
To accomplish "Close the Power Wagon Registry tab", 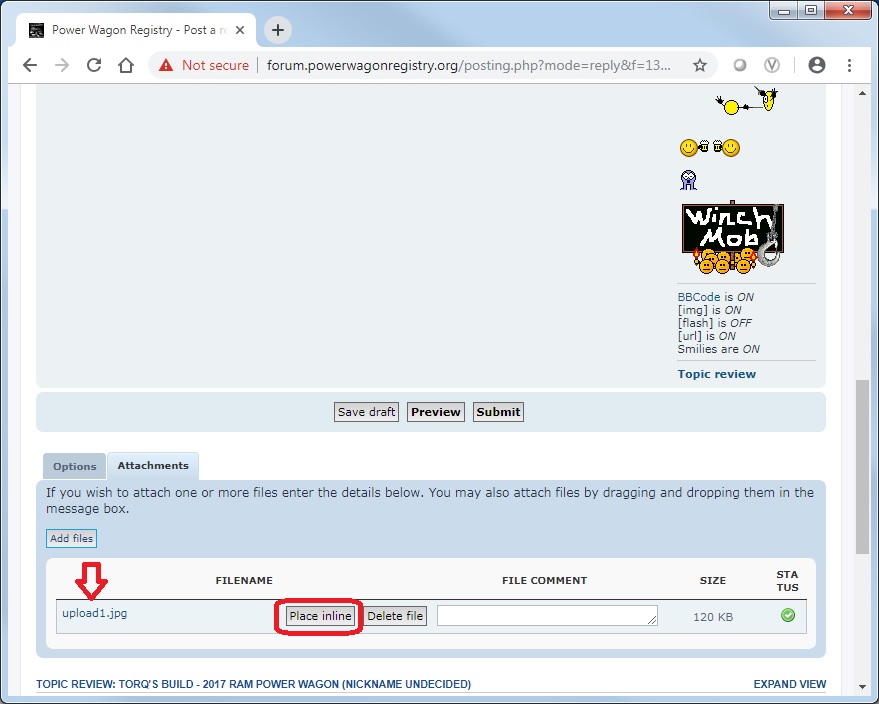I will [x=240, y=30].
